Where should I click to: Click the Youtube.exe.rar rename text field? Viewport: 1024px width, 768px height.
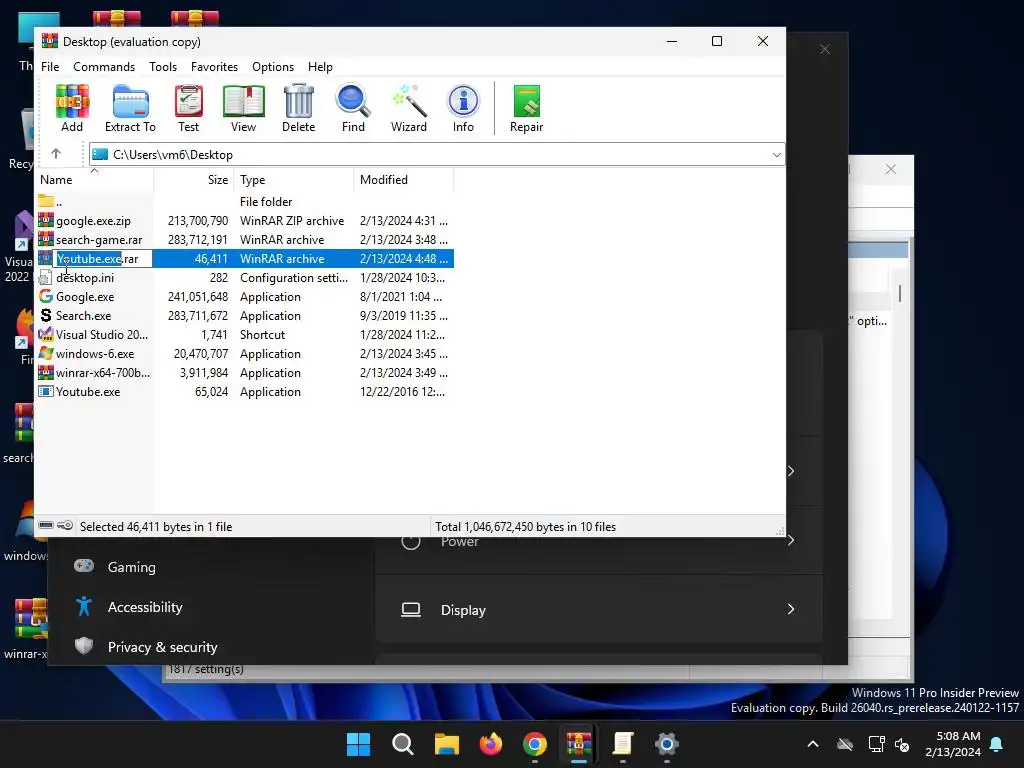pos(103,259)
